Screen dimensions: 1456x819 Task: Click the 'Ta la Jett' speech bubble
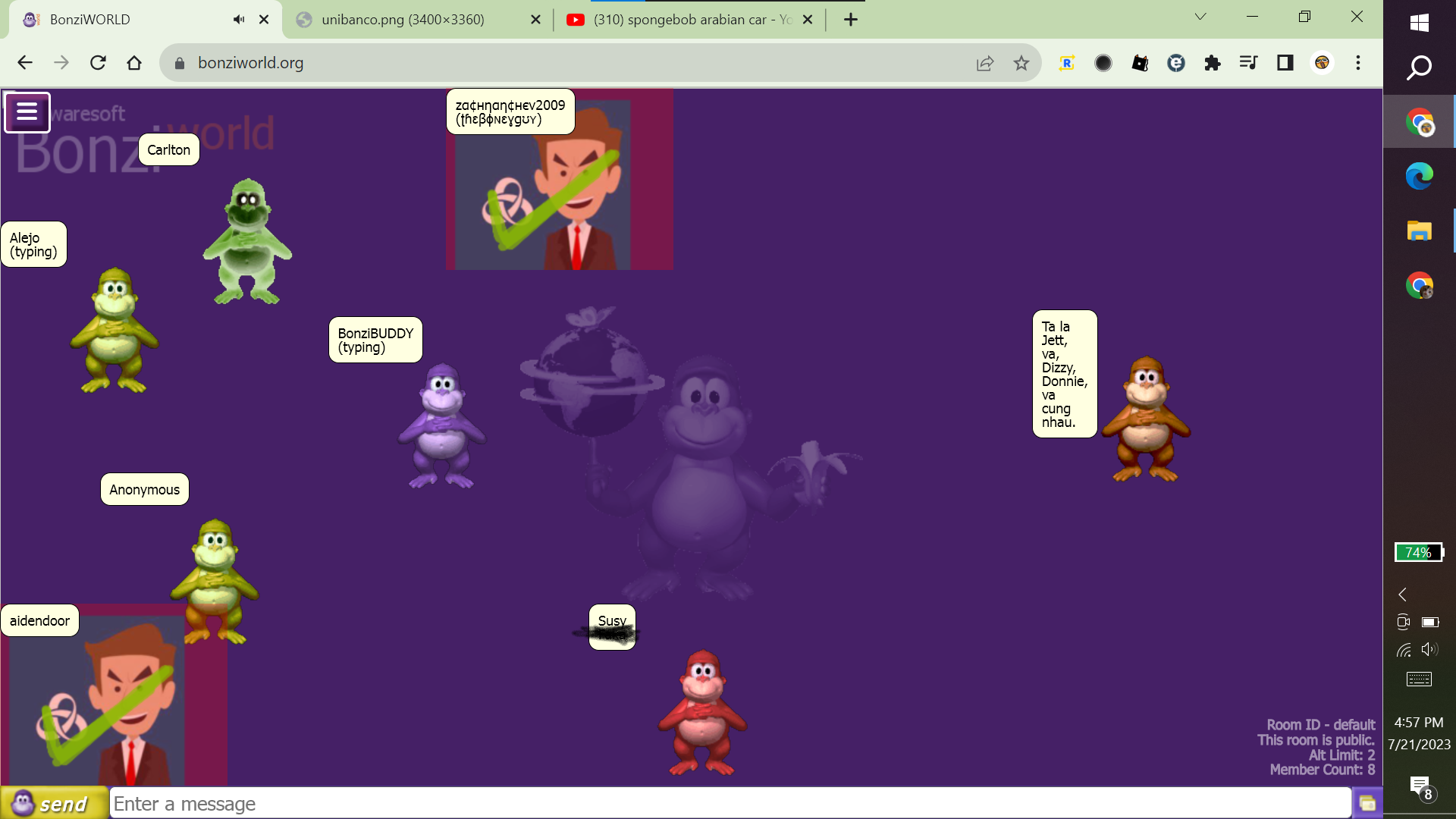coord(1065,374)
